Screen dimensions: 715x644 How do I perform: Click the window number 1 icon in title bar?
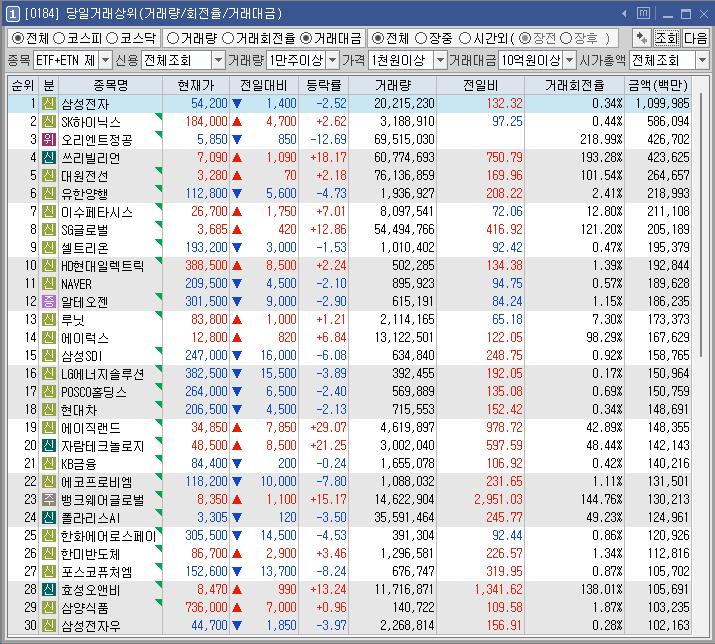tap(12, 14)
